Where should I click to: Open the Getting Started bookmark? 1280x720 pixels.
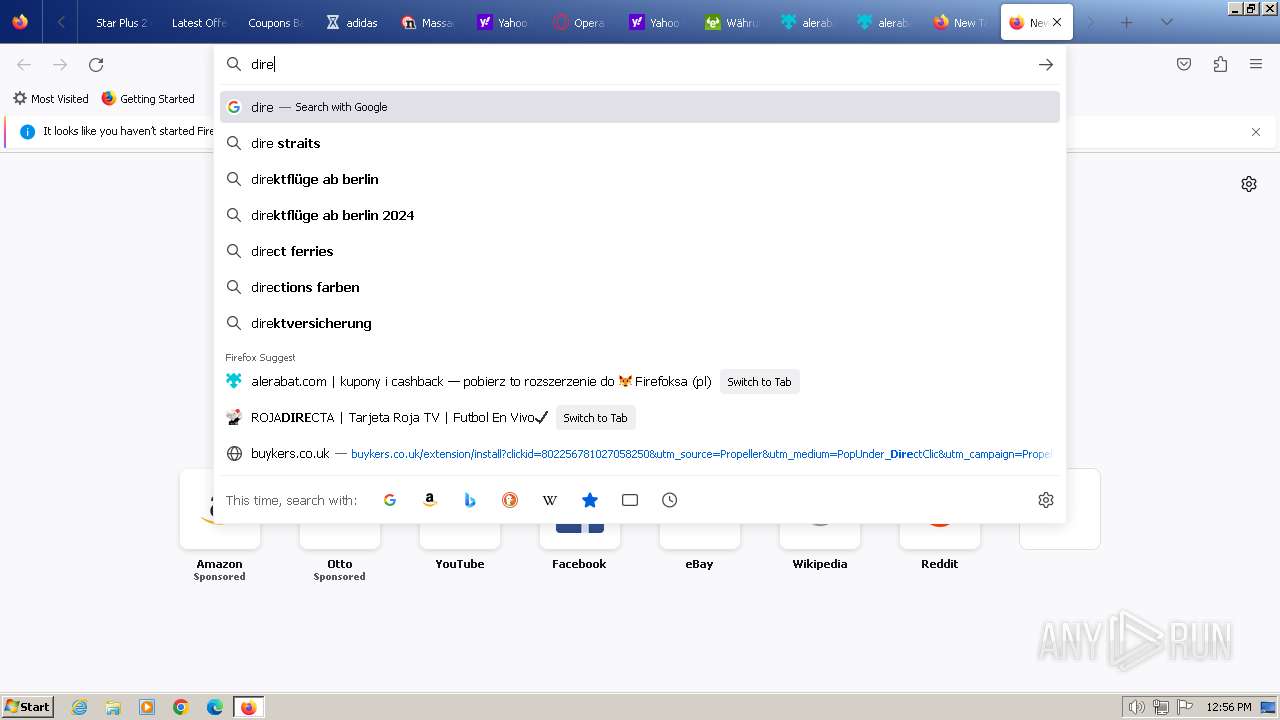click(148, 98)
